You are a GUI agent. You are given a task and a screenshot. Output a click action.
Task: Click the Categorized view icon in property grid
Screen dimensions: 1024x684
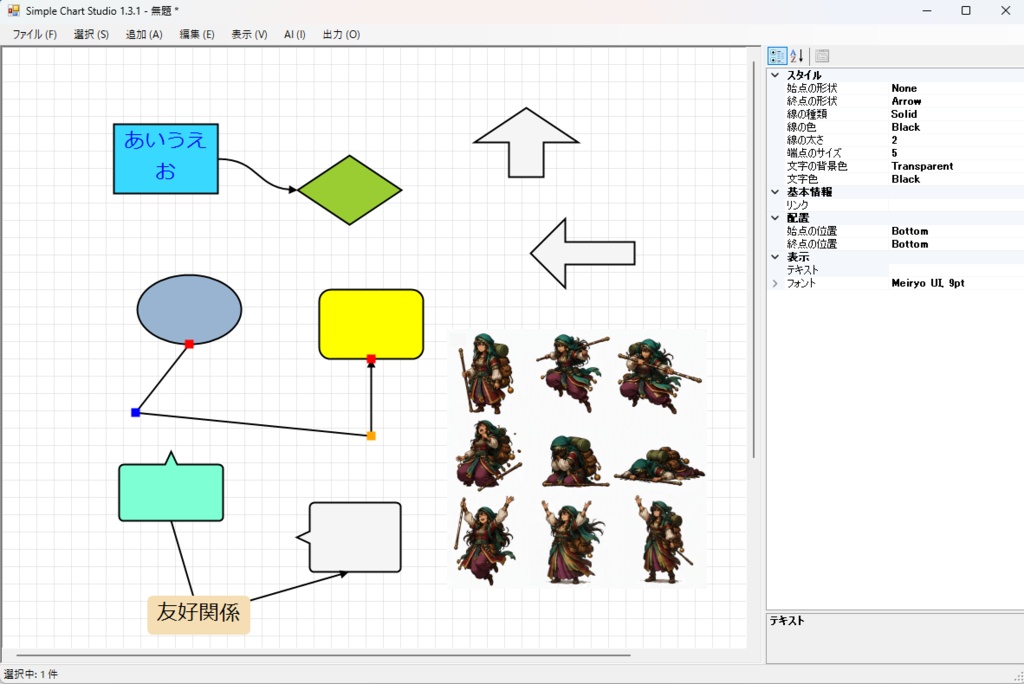coord(777,56)
